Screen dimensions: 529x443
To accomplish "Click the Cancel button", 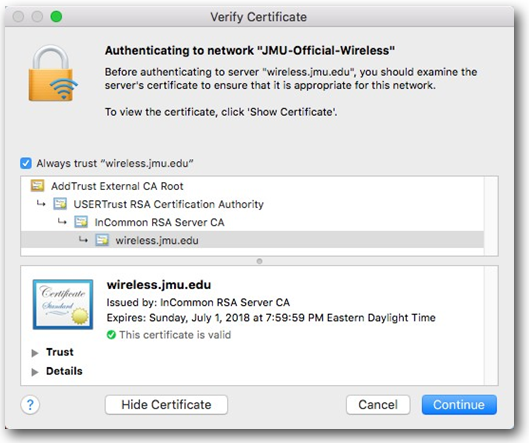I will pyautogui.click(x=378, y=405).
